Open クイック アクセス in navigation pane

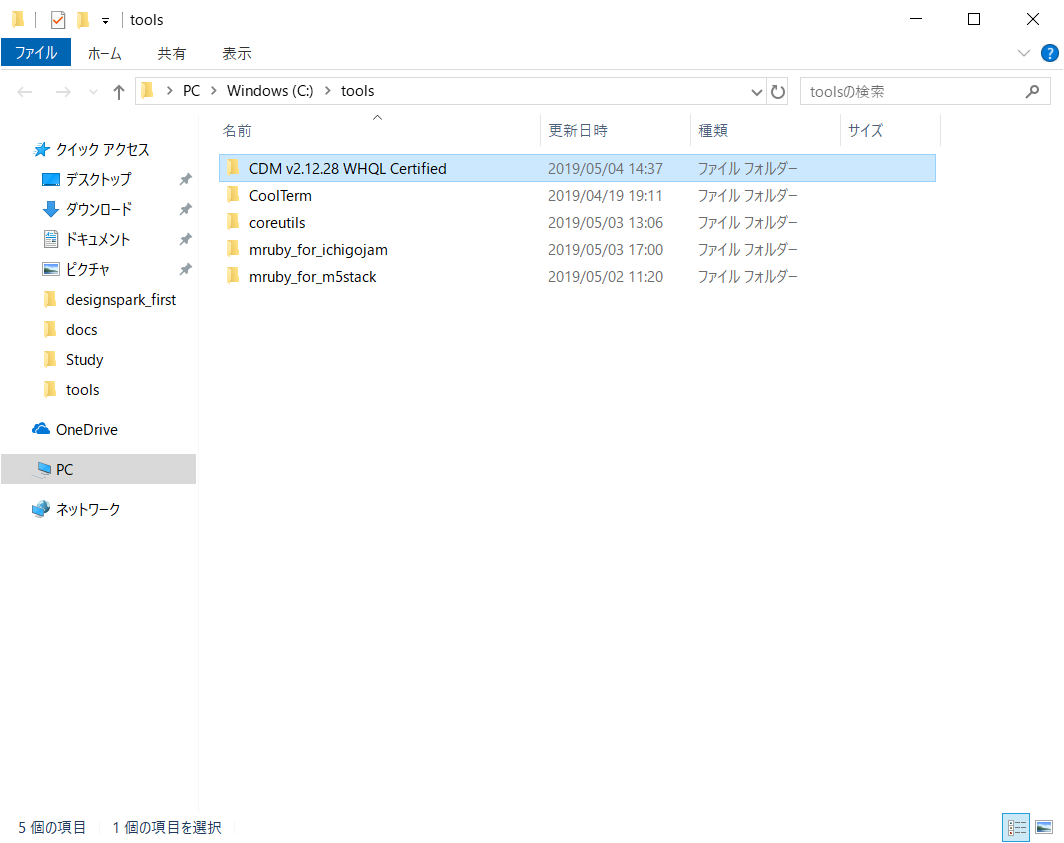click(102, 149)
